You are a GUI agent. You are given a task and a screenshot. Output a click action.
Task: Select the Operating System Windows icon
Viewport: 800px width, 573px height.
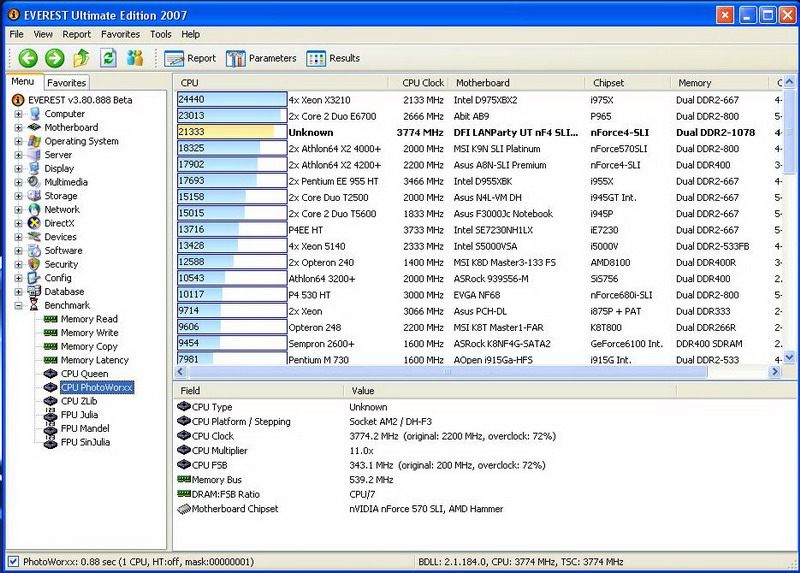click(x=35, y=141)
